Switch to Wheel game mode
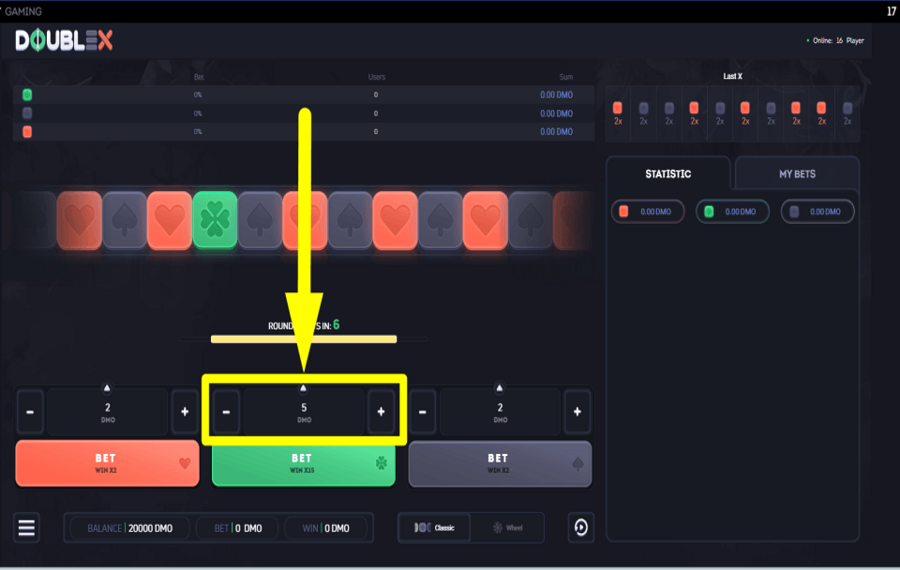Screen dimensions: 900x570 click(x=508, y=528)
